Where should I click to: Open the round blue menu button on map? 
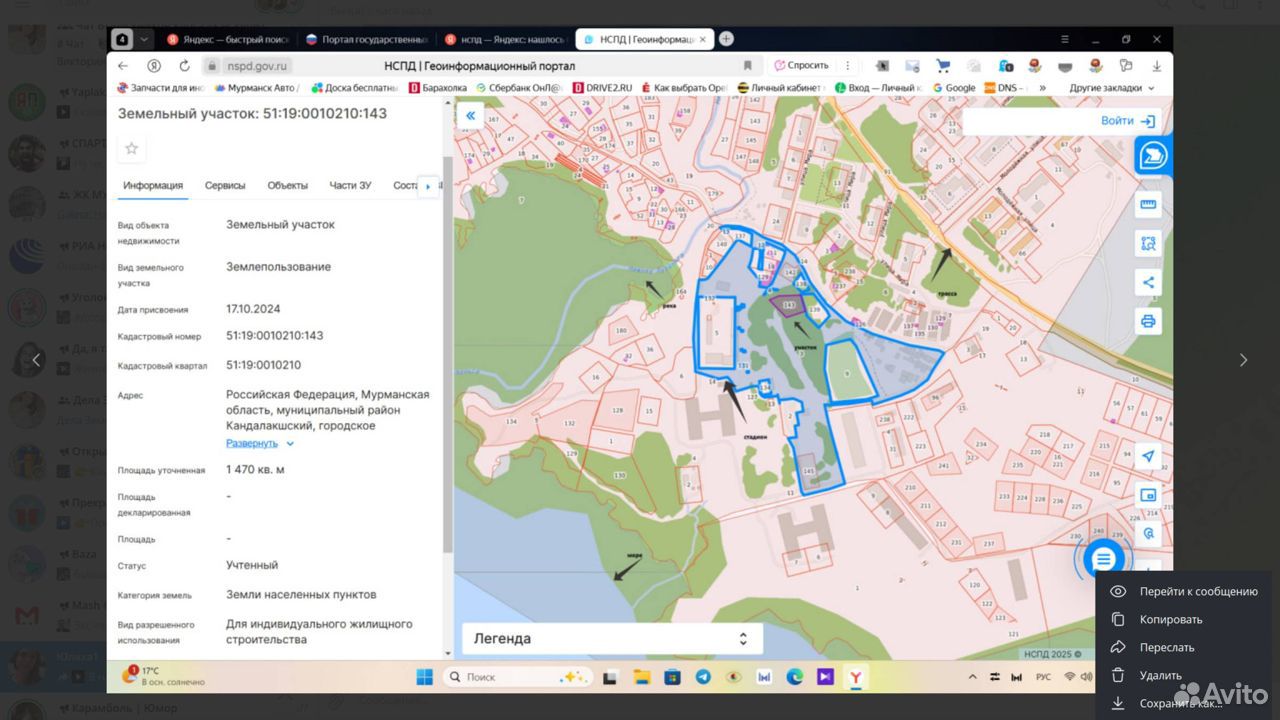1103,559
